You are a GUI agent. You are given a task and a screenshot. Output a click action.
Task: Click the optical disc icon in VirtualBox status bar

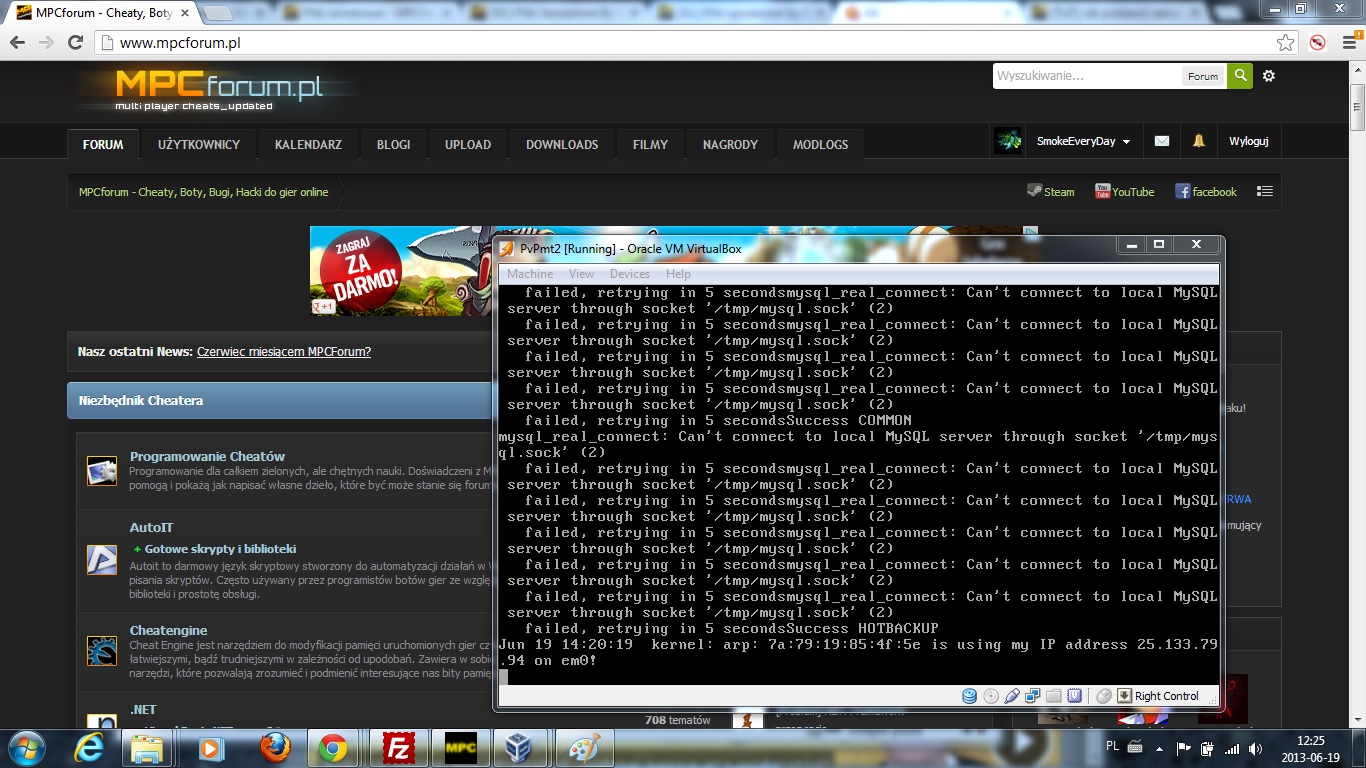click(x=991, y=696)
